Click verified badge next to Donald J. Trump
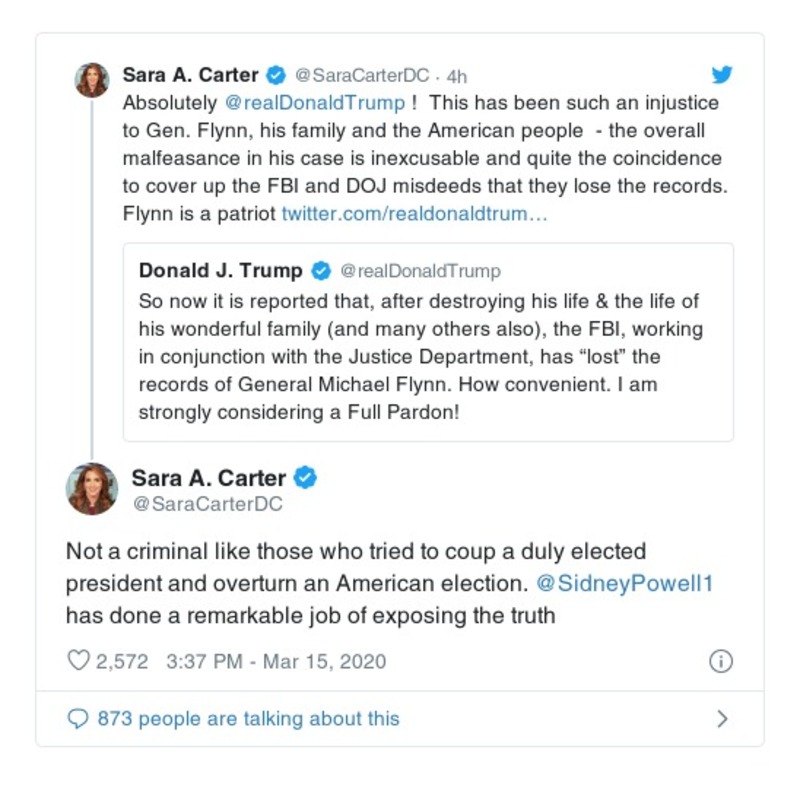 point(321,271)
